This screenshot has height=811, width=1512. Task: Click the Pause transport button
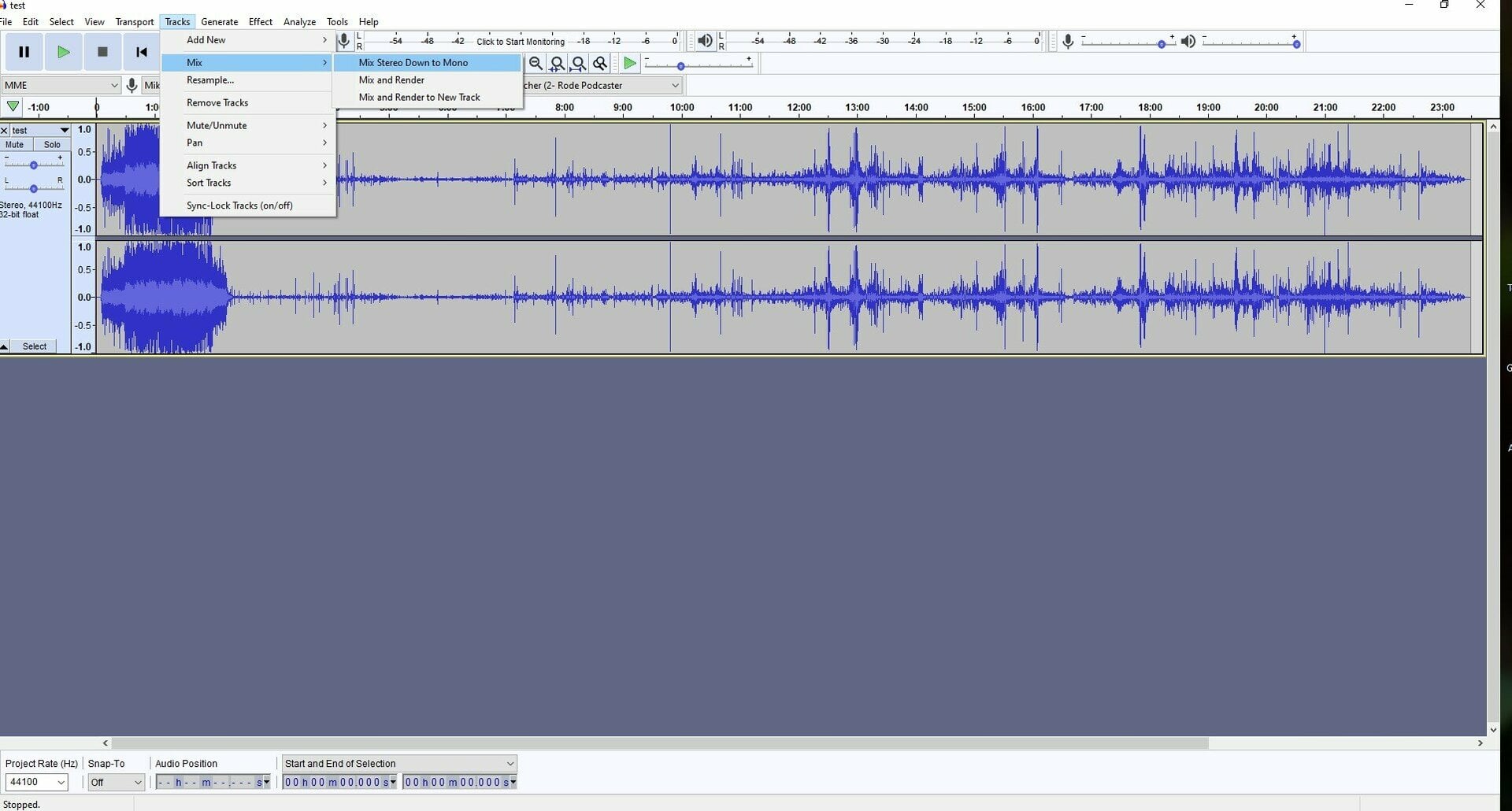(24, 52)
